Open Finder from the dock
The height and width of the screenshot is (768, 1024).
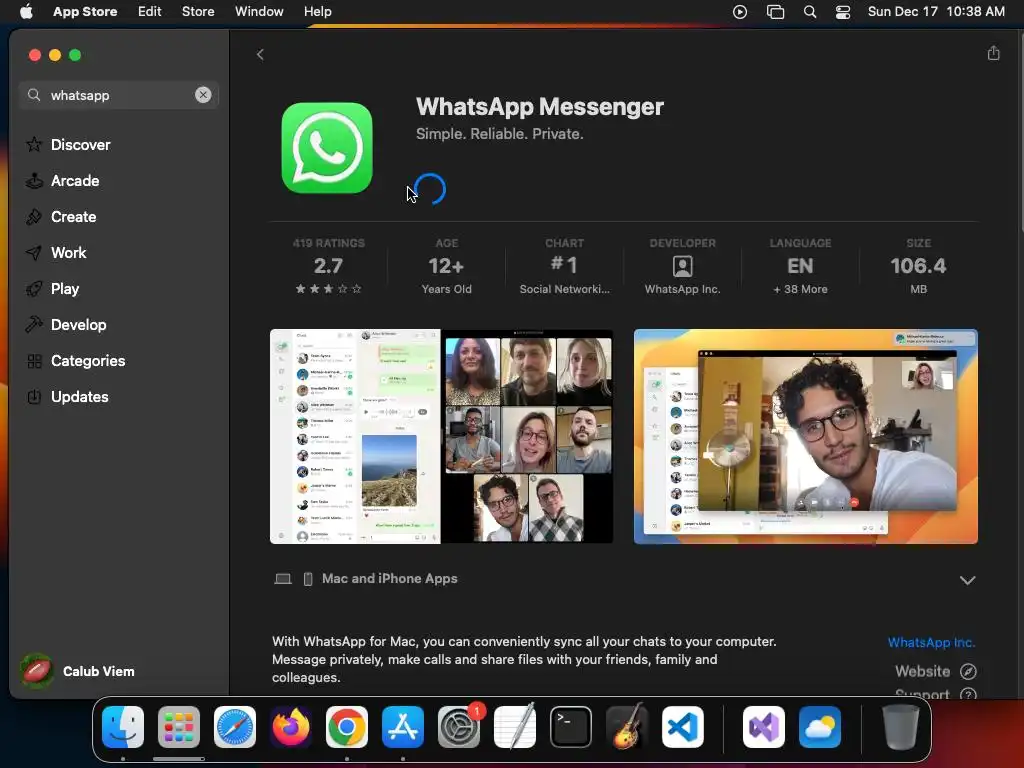(x=123, y=727)
